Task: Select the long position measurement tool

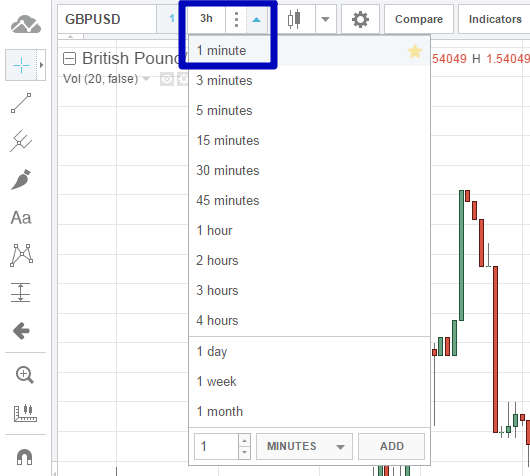Action: pyautogui.click(x=21, y=292)
